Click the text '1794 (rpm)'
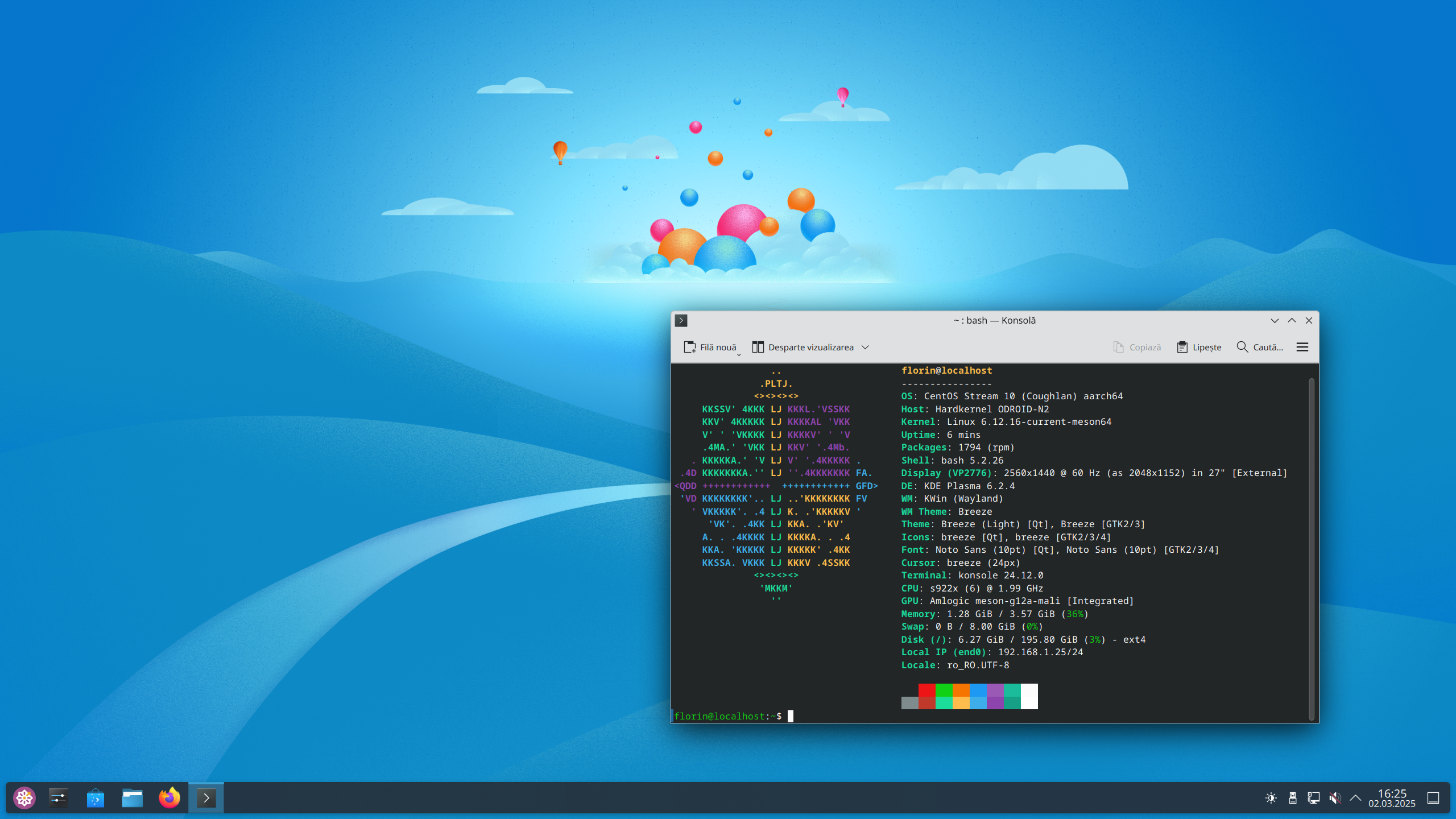 point(986,447)
